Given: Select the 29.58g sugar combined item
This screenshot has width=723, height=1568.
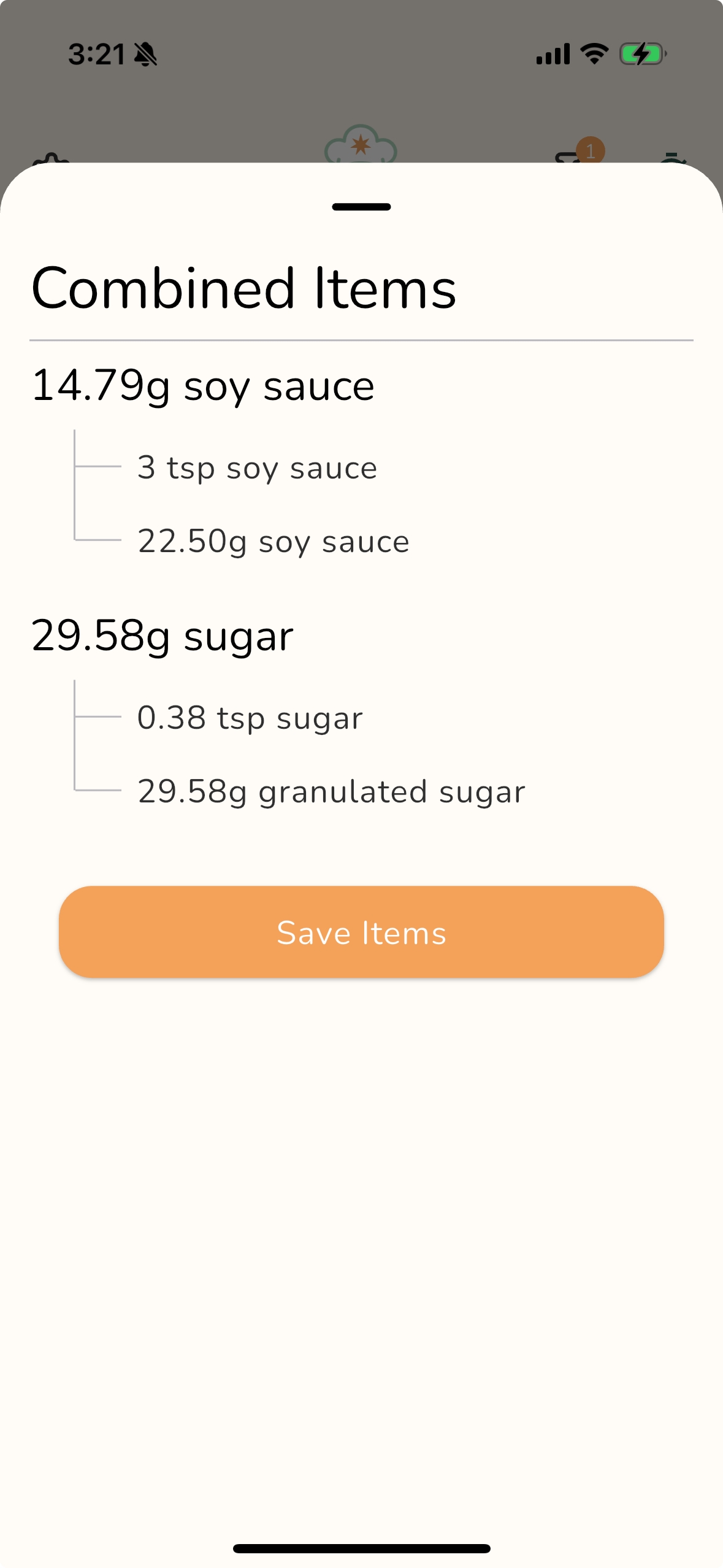Looking at the screenshot, I should coord(163,636).
